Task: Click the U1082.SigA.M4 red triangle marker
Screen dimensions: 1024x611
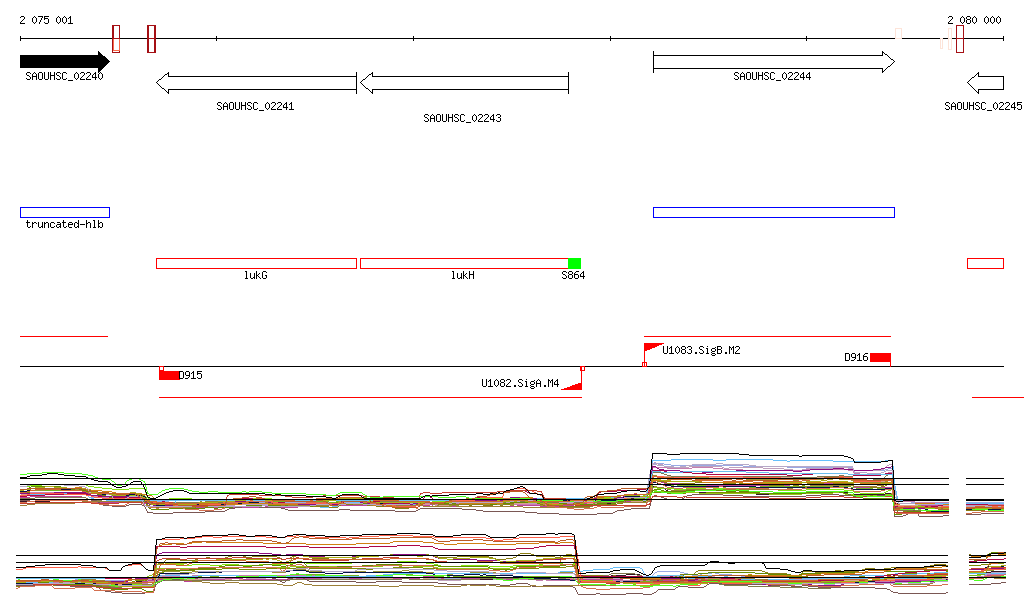Action: (573, 384)
